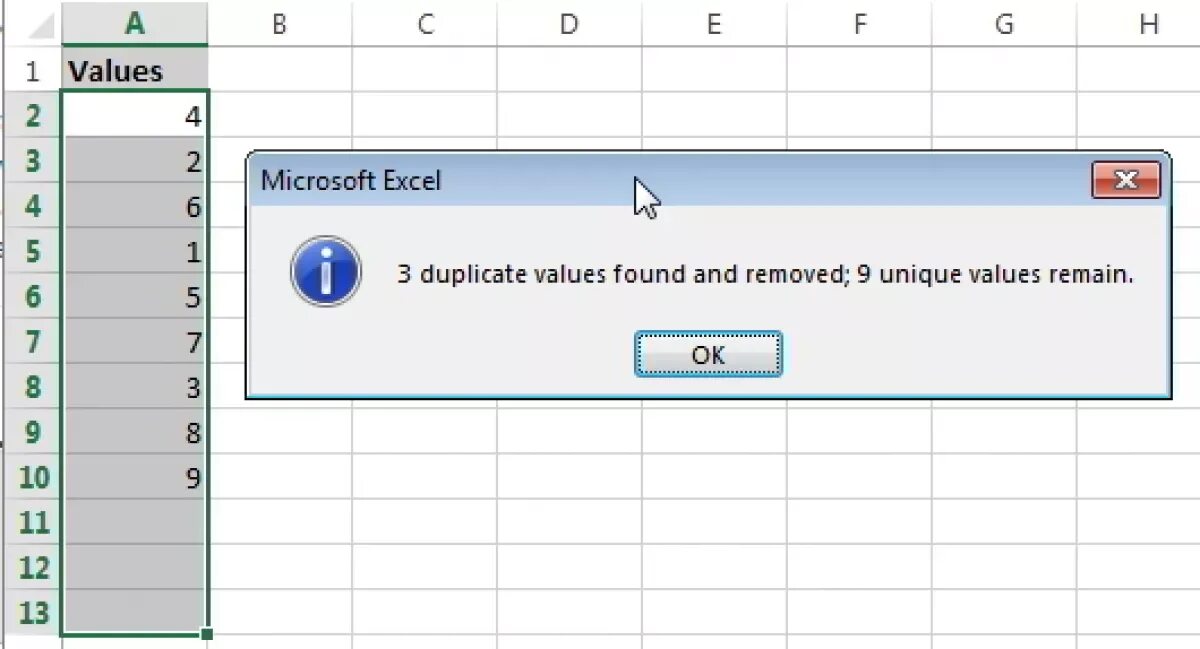This screenshot has width=1200, height=649.
Task: Select cell A2 containing 4
Action: point(135,117)
